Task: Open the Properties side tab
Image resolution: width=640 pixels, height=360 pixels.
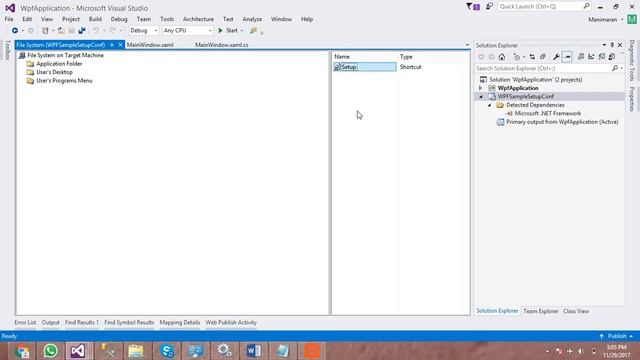Action: pyautogui.click(x=632, y=99)
